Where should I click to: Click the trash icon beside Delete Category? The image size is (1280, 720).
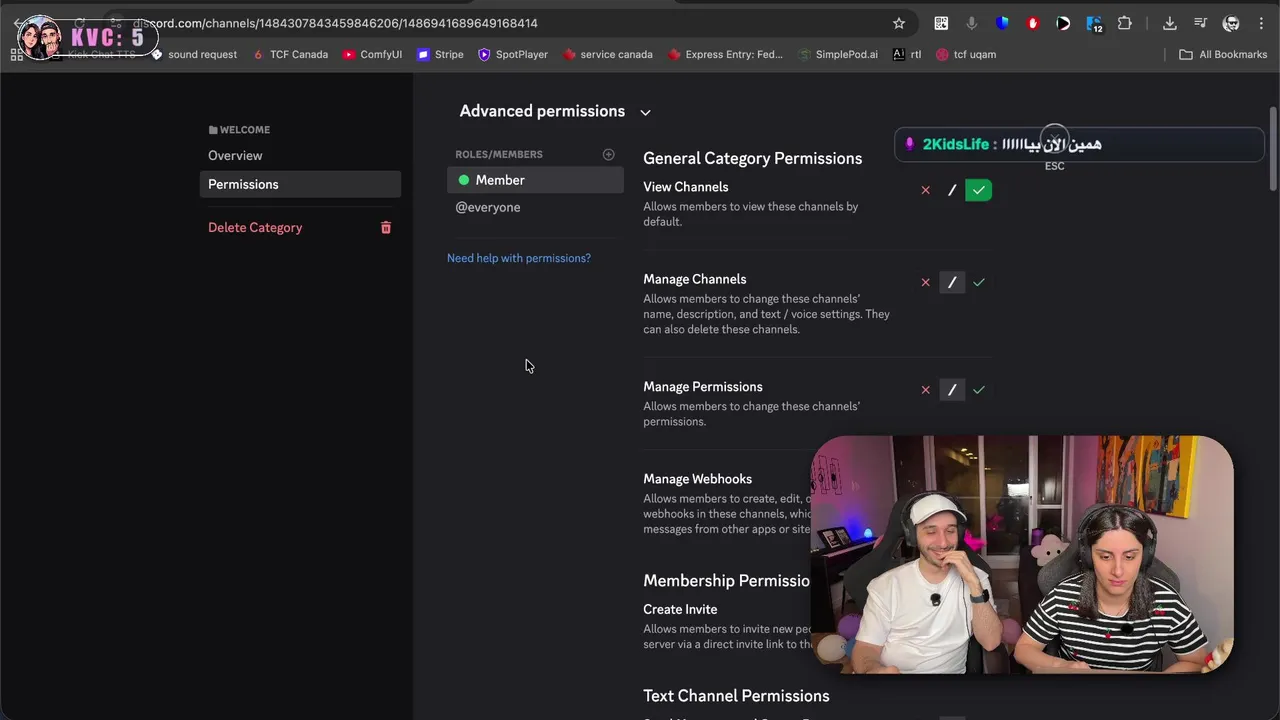point(386,228)
